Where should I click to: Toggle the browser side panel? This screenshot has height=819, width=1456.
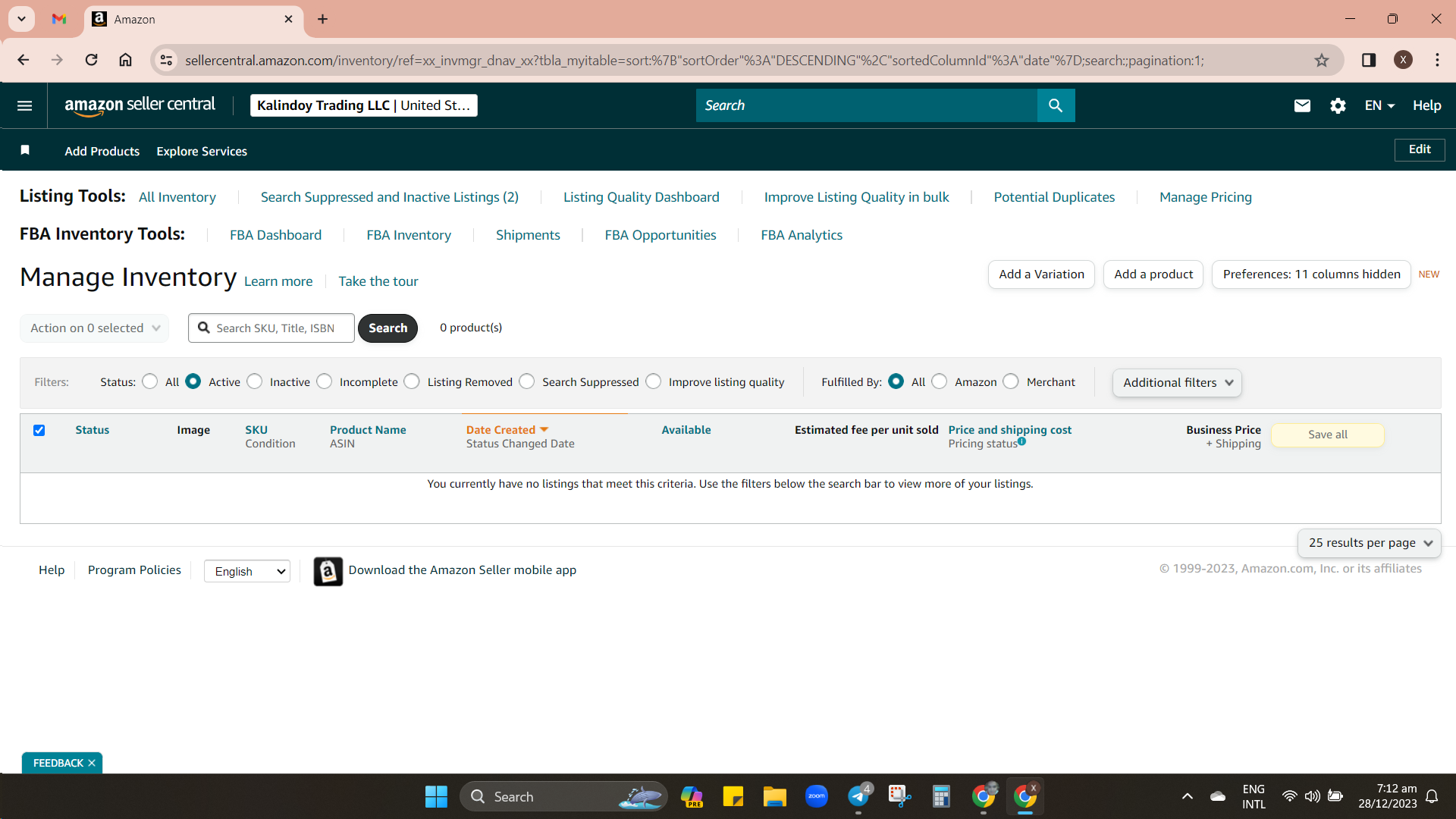point(1369,60)
